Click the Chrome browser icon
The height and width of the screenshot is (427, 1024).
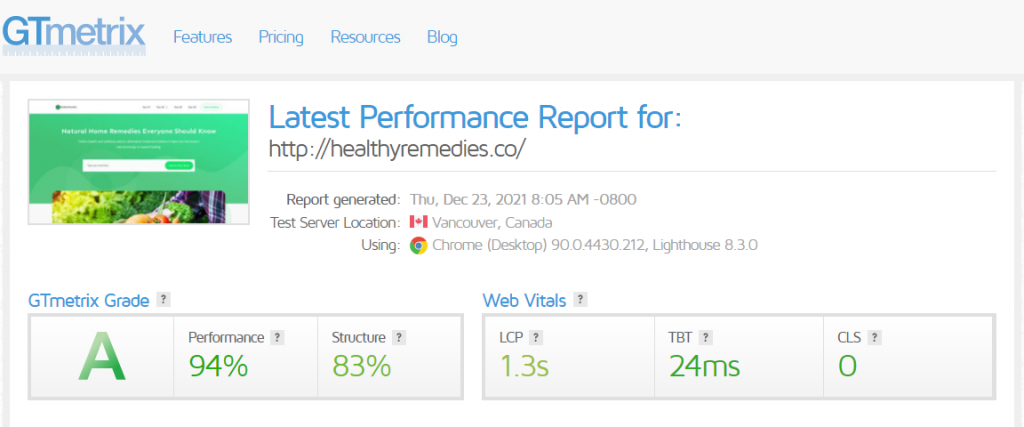pos(419,245)
